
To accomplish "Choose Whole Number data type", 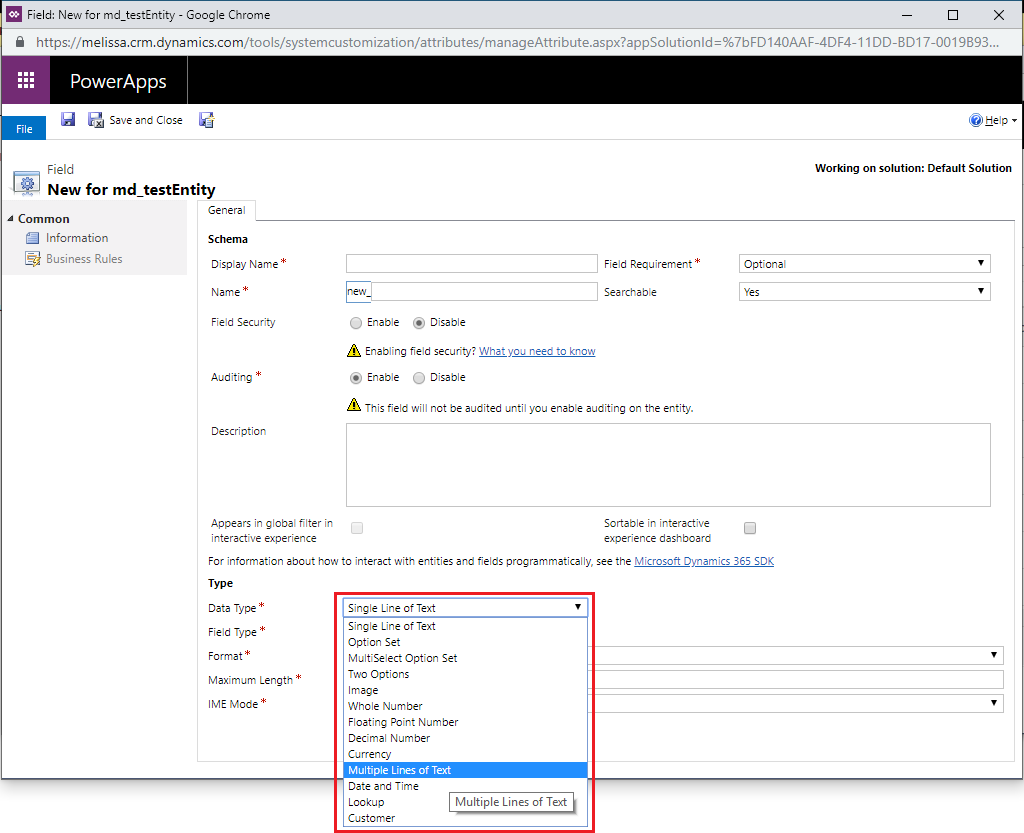I will [x=466, y=706].
